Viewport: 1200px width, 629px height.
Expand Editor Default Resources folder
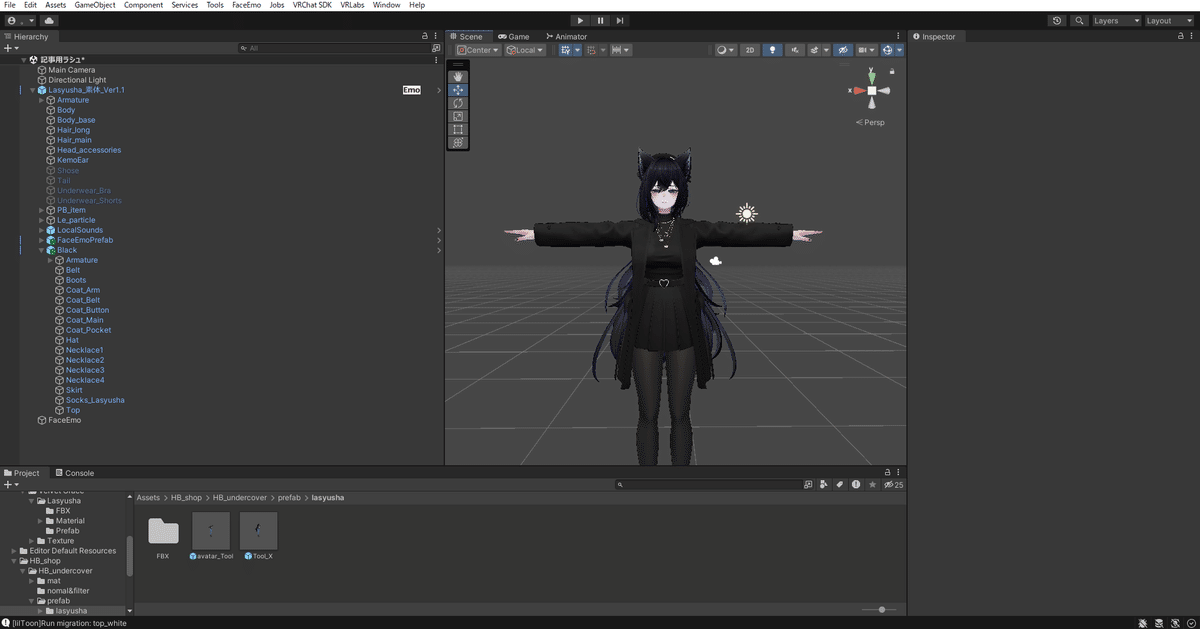pyautogui.click(x=14, y=551)
